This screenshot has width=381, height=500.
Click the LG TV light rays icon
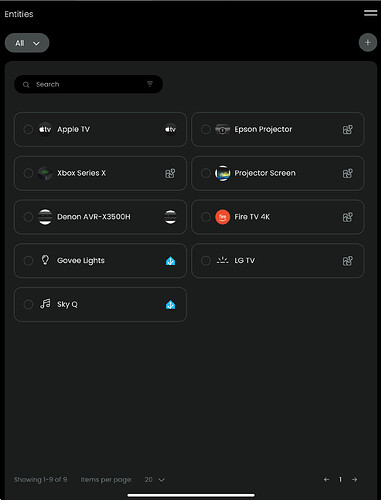(x=222, y=260)
